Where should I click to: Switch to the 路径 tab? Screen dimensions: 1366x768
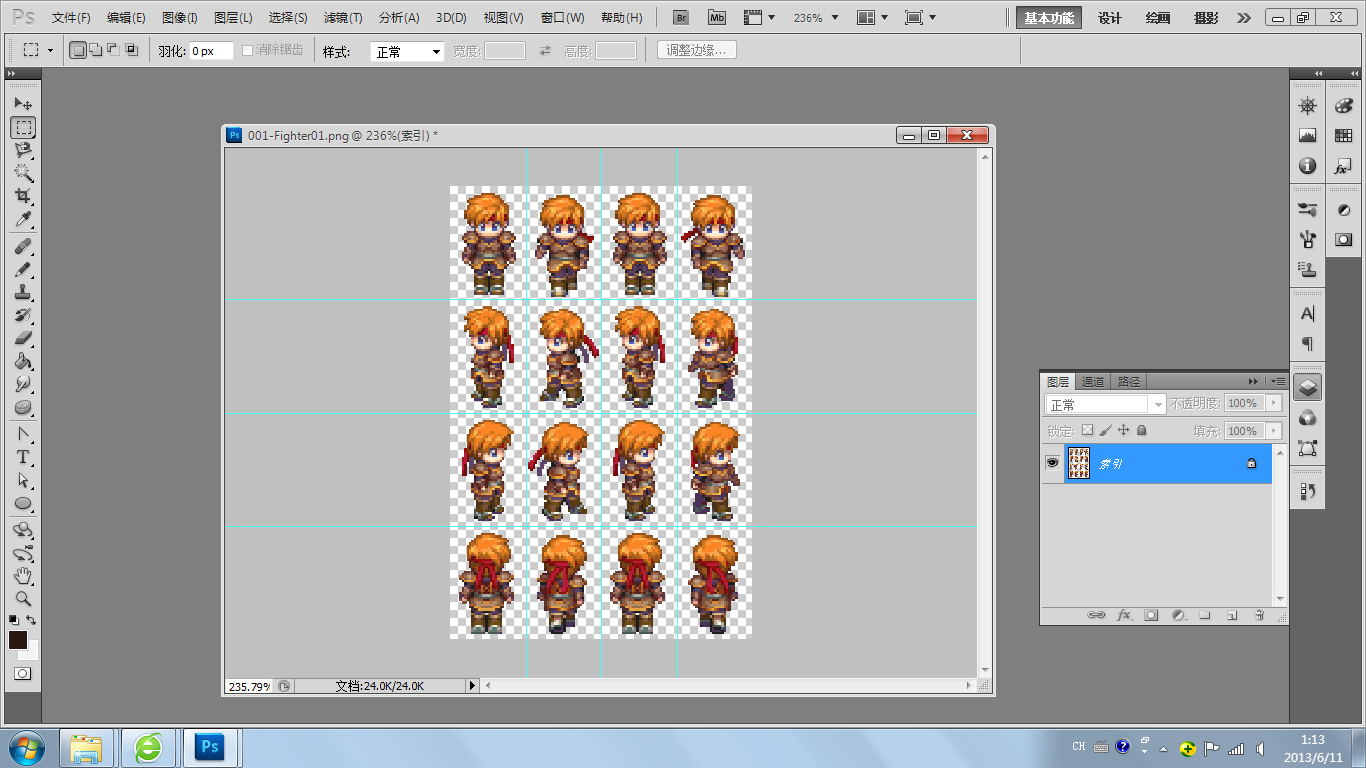point(1129,382)
